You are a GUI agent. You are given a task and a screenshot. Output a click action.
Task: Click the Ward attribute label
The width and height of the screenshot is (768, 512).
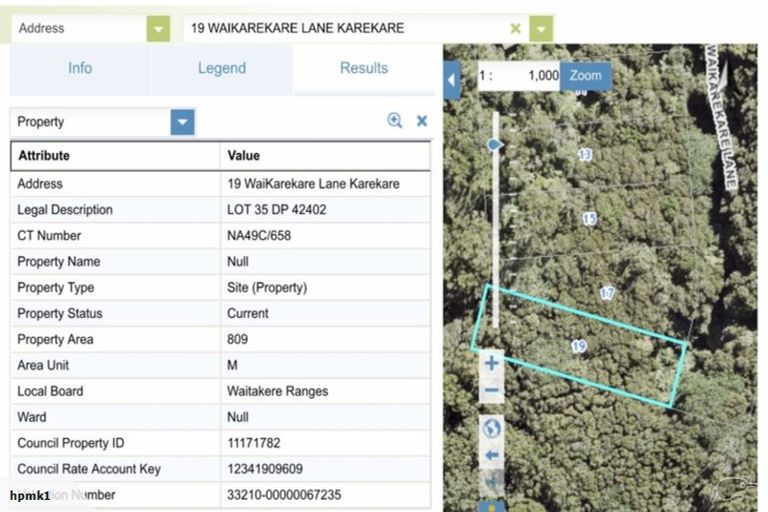(x=32, y=417)
